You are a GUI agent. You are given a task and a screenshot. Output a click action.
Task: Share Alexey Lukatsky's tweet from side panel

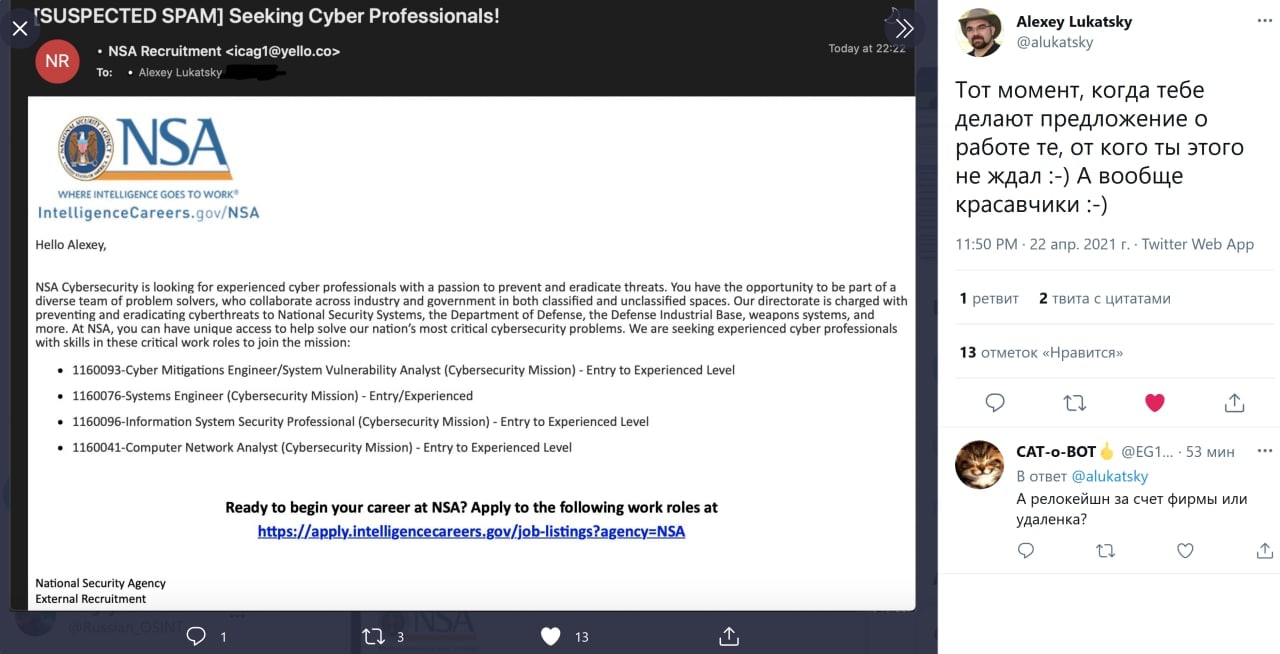(x=1235, y=402)
